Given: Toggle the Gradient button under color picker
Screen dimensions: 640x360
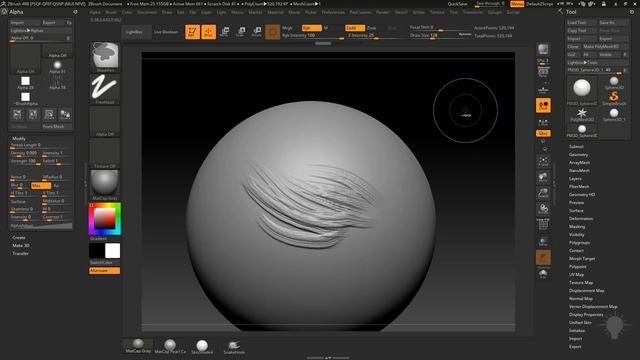Looking at the screenshot, I should [104, 238].
